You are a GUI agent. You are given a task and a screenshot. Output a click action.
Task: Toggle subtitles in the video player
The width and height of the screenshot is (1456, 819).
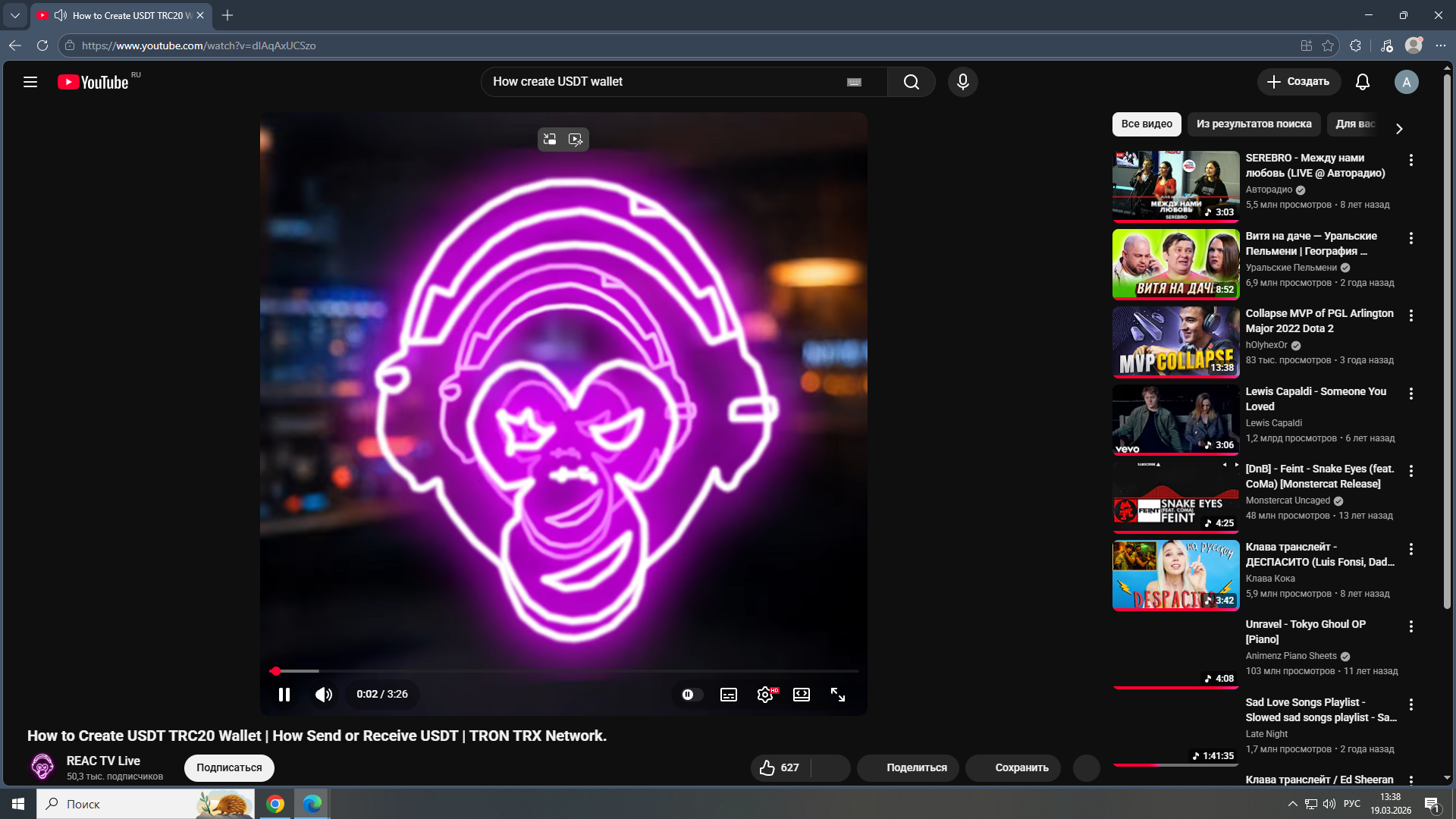(x=728, y=695)
